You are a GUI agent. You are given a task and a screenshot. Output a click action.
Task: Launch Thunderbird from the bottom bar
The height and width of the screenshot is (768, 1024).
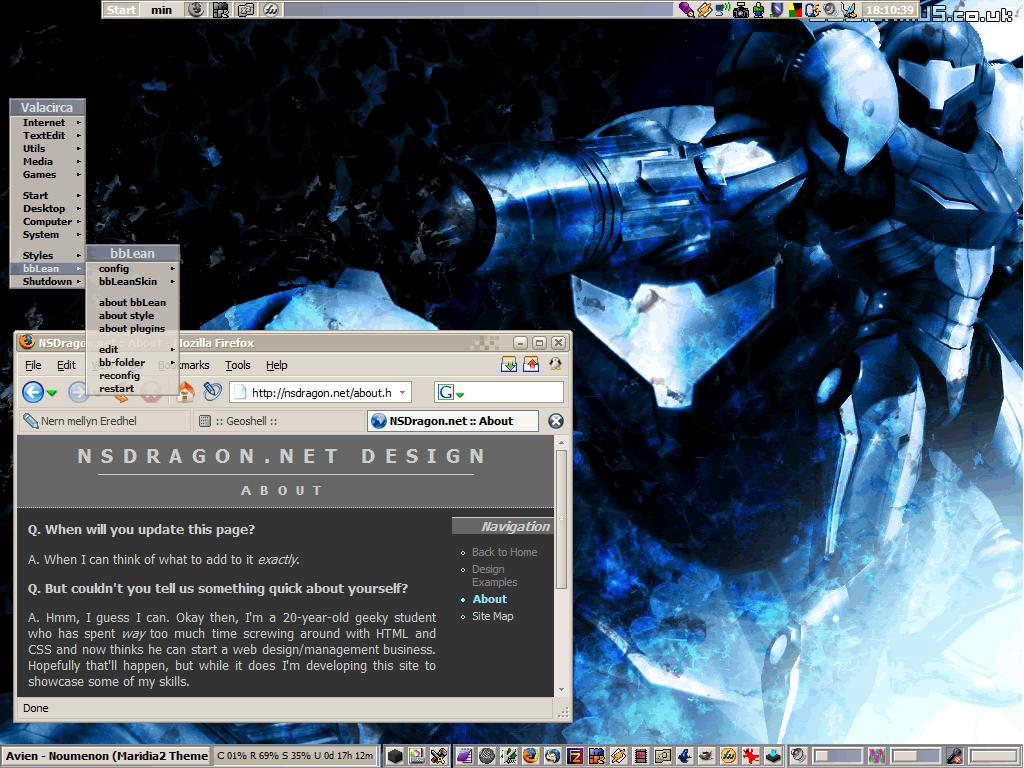click(x=552, y=756)
